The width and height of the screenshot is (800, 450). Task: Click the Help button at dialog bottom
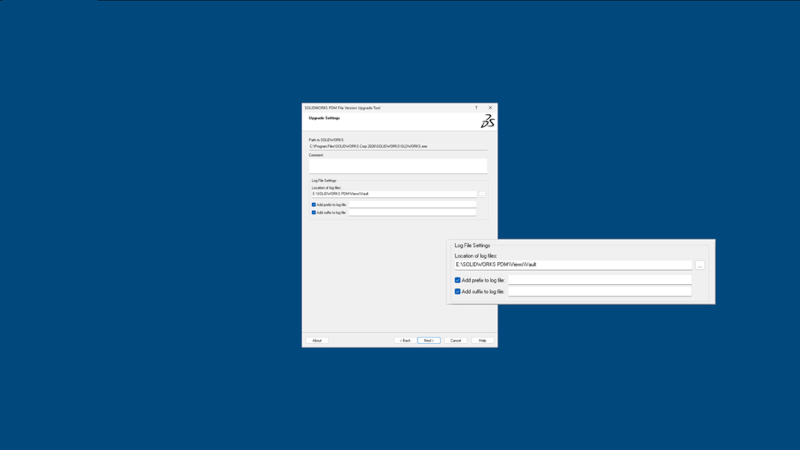coord(482,340)
